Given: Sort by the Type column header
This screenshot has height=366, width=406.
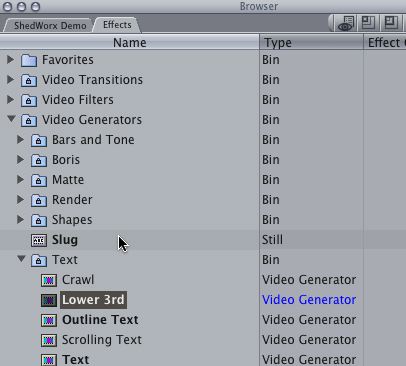Looking at the screenshot, I should [311, 42].
